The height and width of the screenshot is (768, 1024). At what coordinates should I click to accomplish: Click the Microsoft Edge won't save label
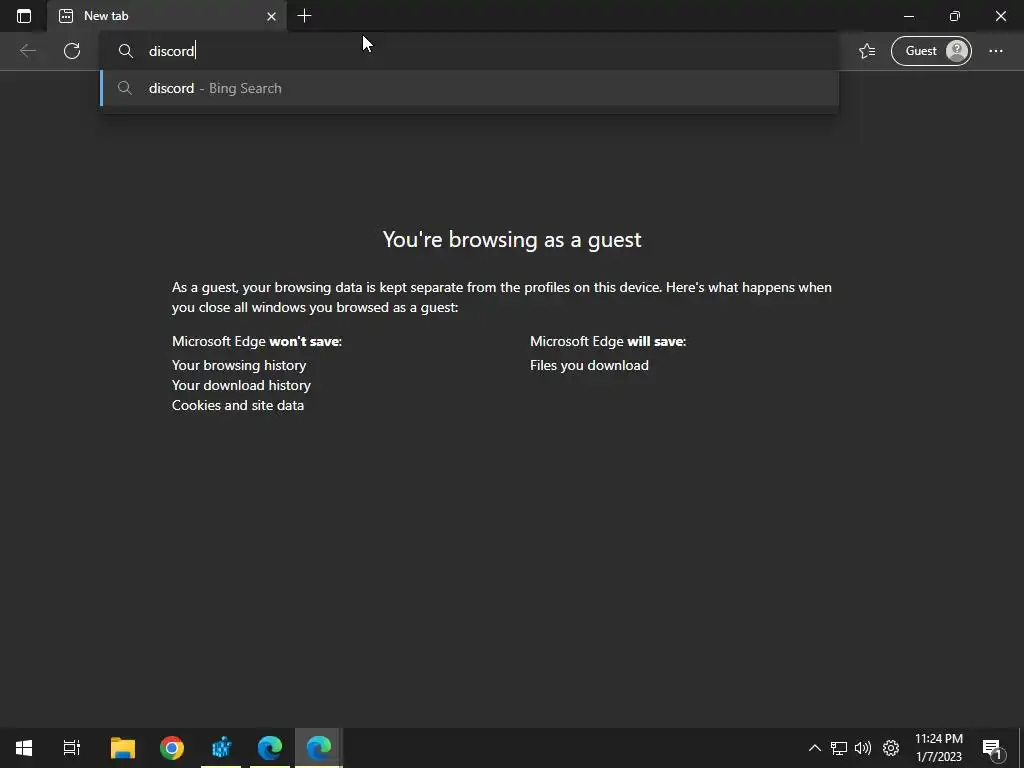[x=257, y=342]
